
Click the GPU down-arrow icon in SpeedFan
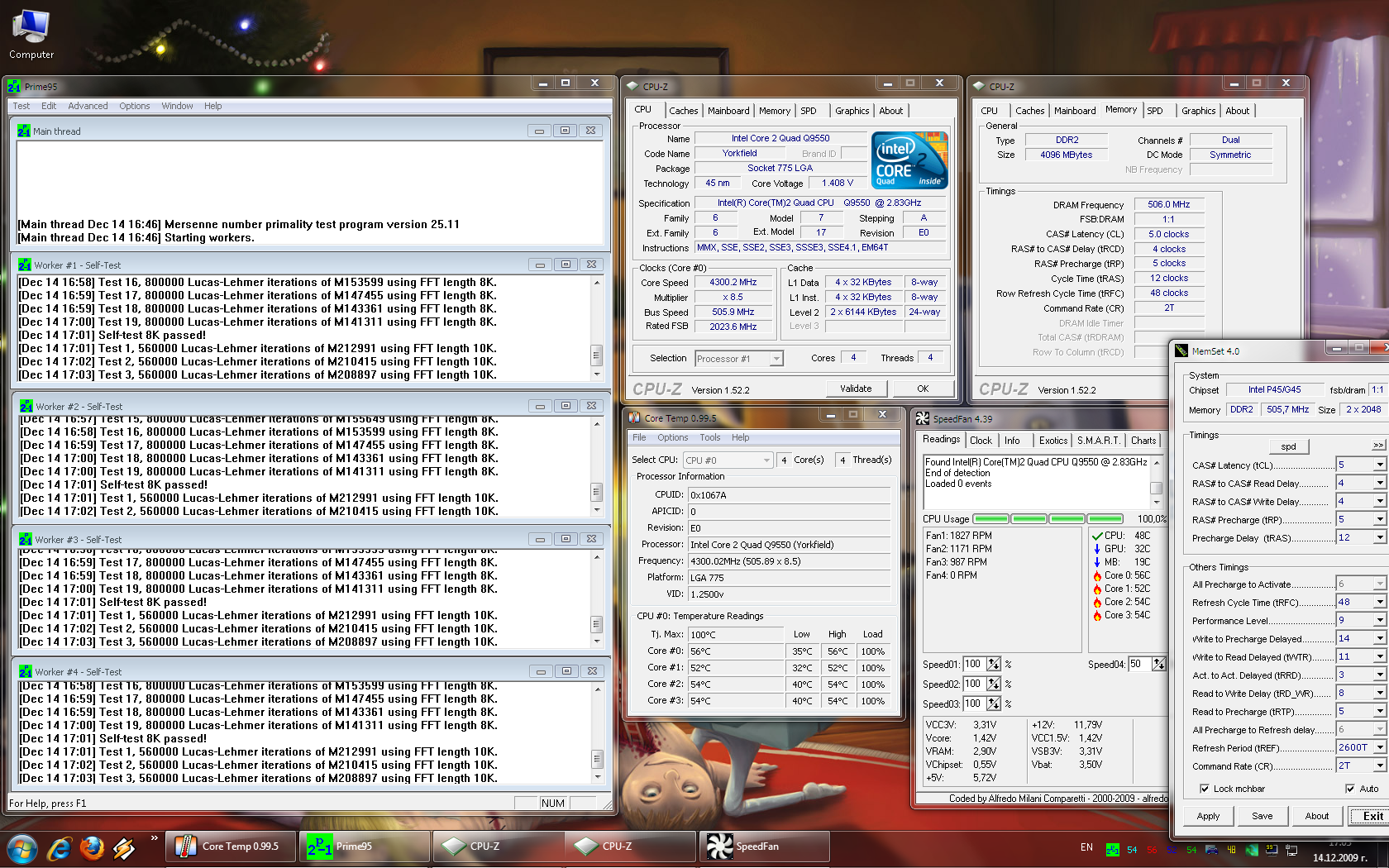1097,549
